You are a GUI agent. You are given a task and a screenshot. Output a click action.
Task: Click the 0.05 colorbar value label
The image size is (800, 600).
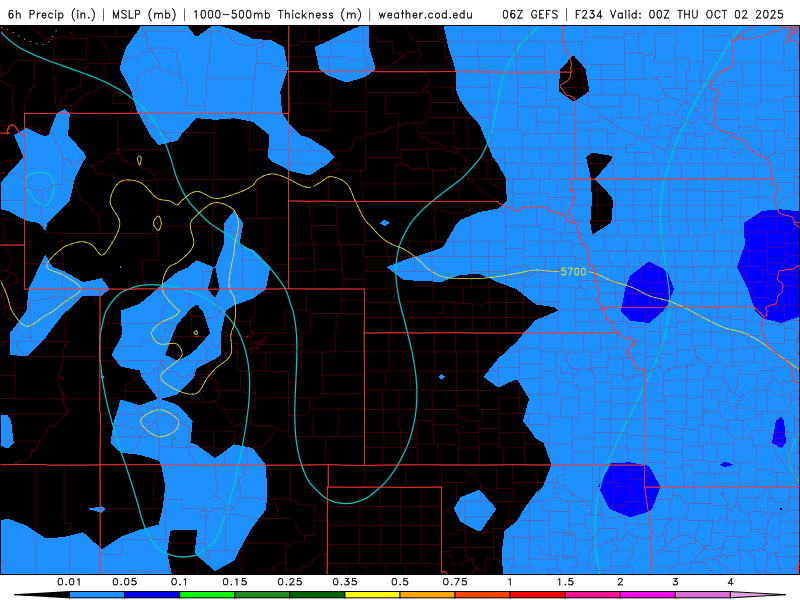pyautogui.click(x=124, y=582)
